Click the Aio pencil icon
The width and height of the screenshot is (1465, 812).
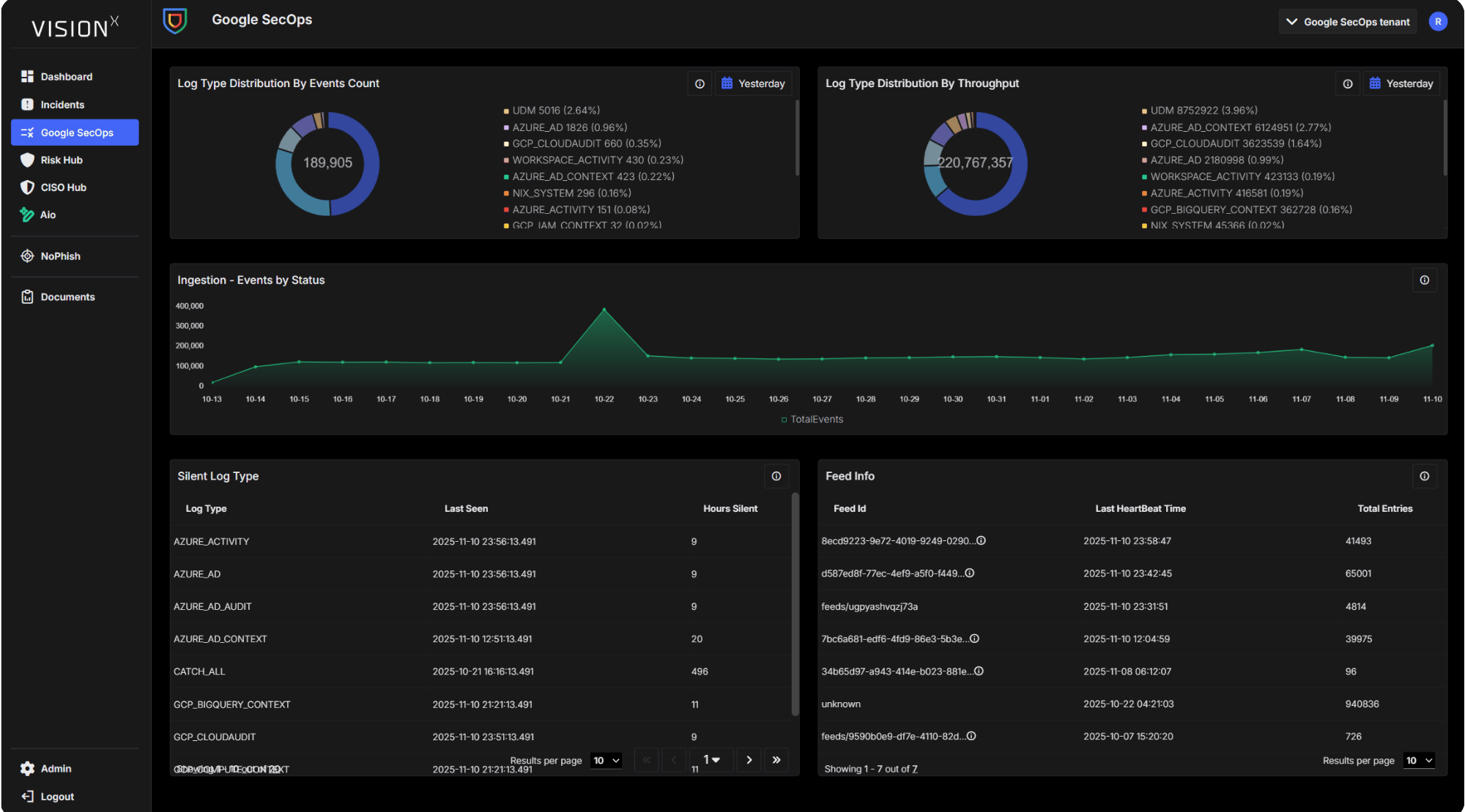[x=27, y=215]
